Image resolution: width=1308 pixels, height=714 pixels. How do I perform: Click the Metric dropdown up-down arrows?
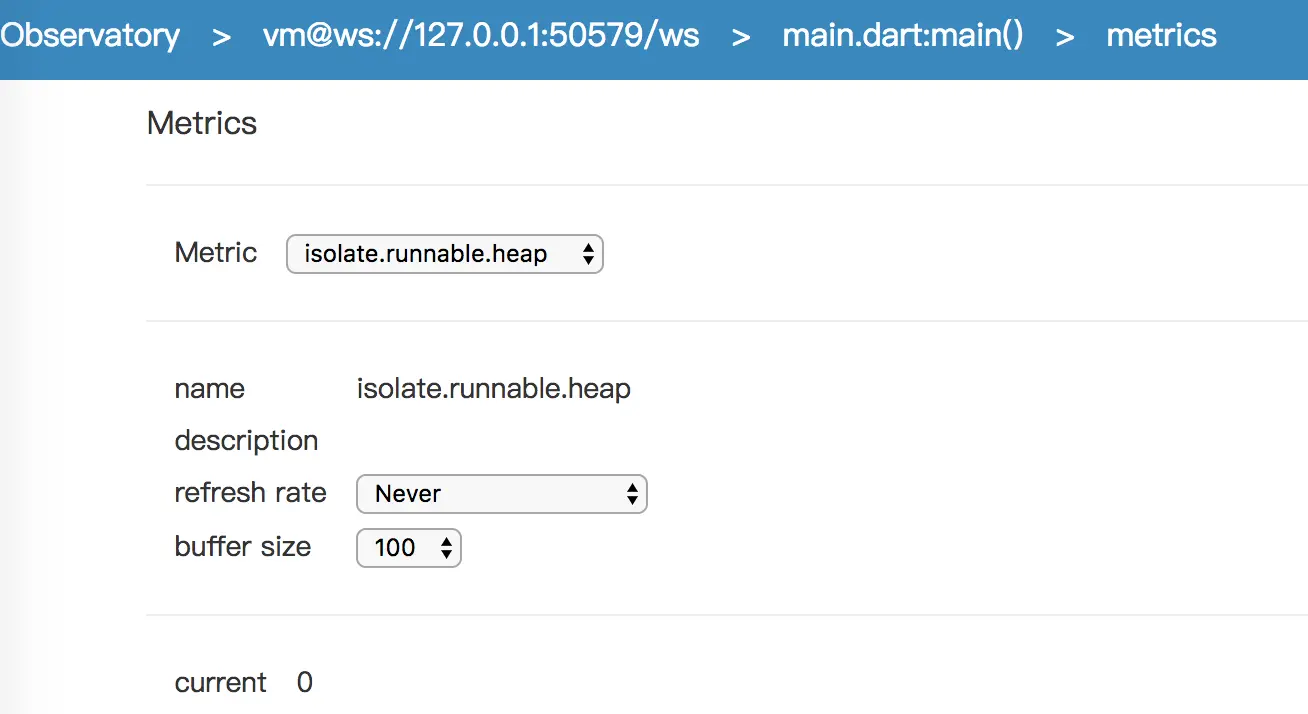point(588,254)
